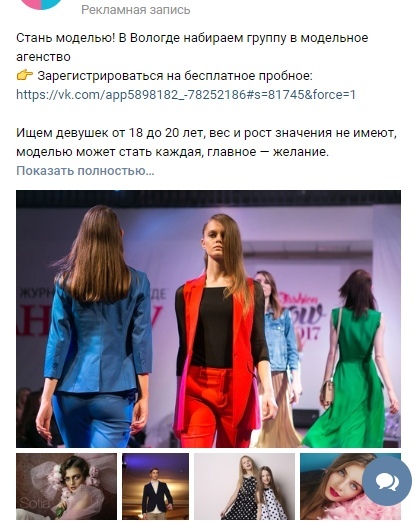Viewport: 415px width, 523px height.
Task: Click the pointing hand emoji
Action: 25,76
